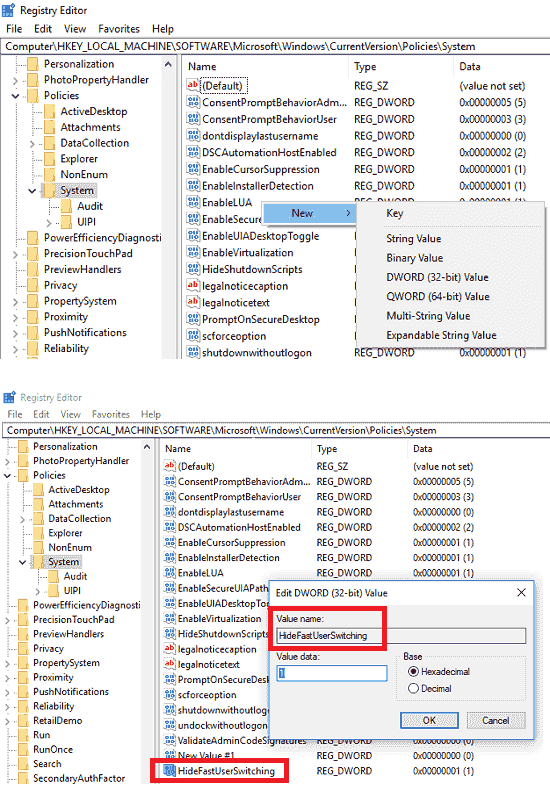Click New Value #1 DWORD icon

coord(170,755)
